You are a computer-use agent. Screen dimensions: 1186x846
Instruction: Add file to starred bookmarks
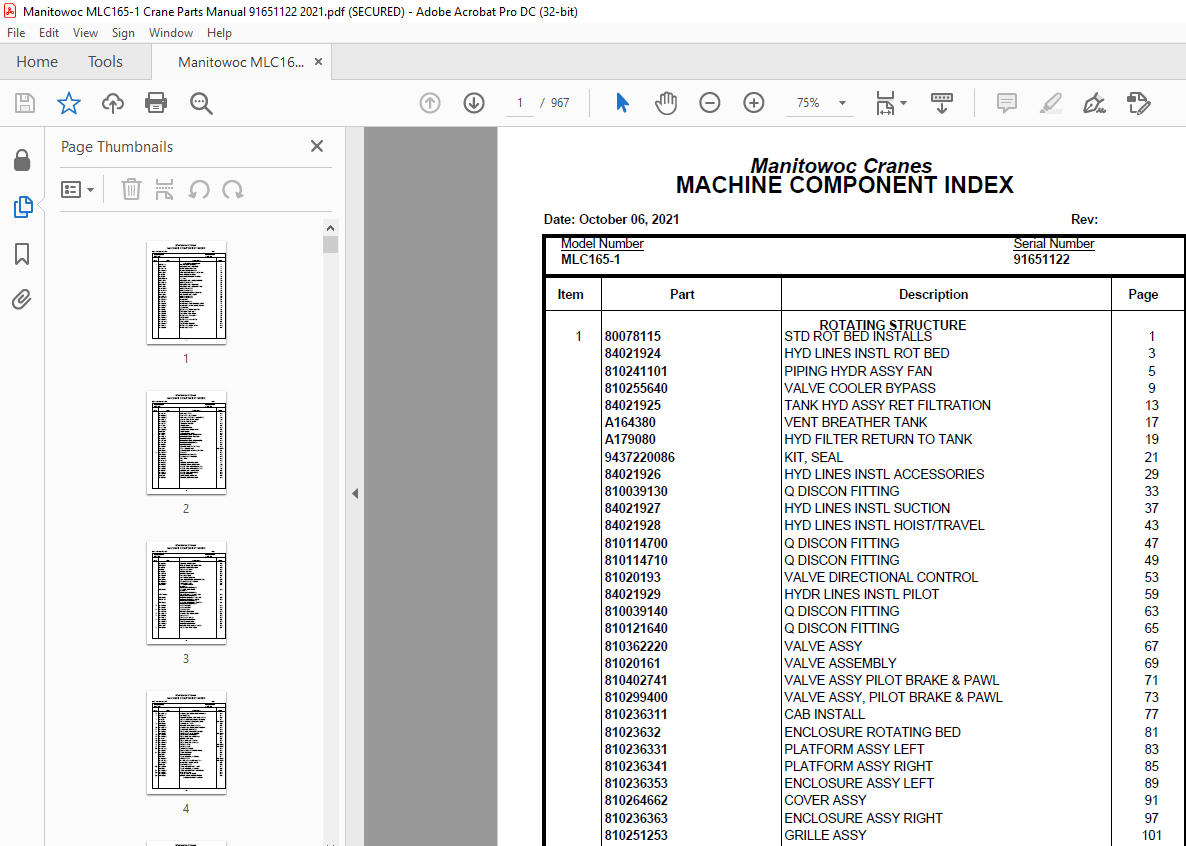[69, 103]
